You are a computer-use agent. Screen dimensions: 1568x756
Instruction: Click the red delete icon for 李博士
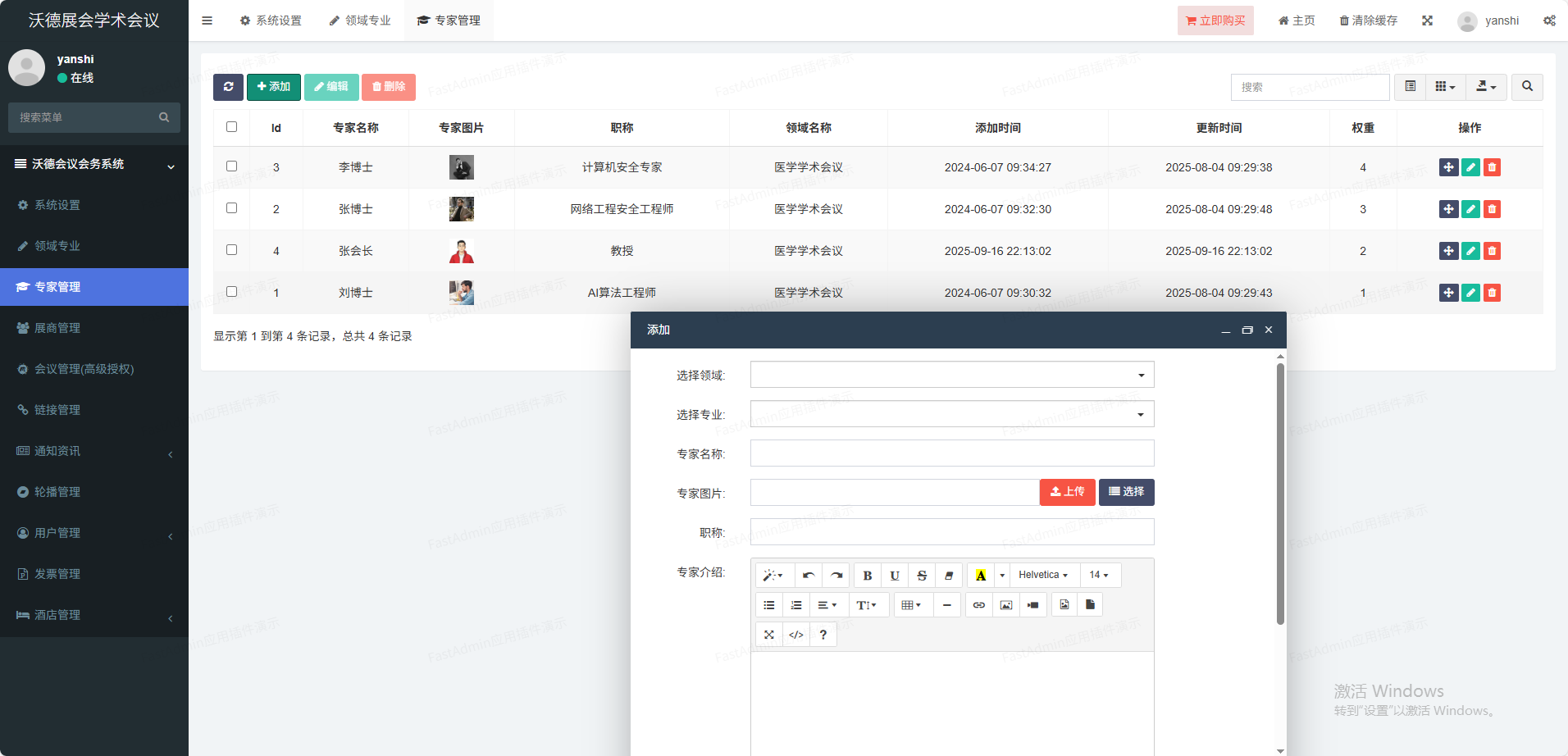pyautogui.click(x=1492, y=167)
